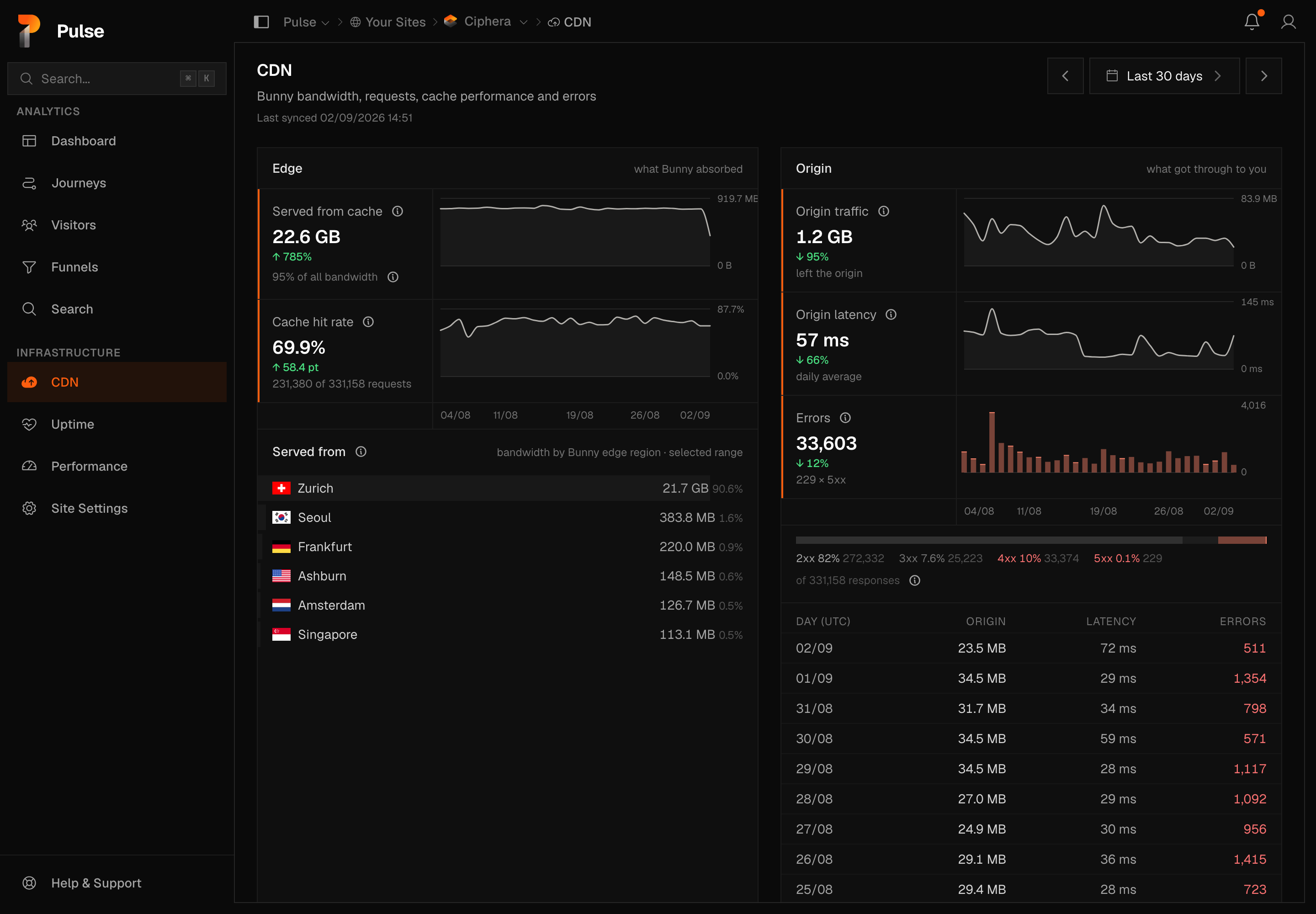The image size is (1316, 914).
Task: Open Journeys in the sidebar
Action: tap(117, 183)
